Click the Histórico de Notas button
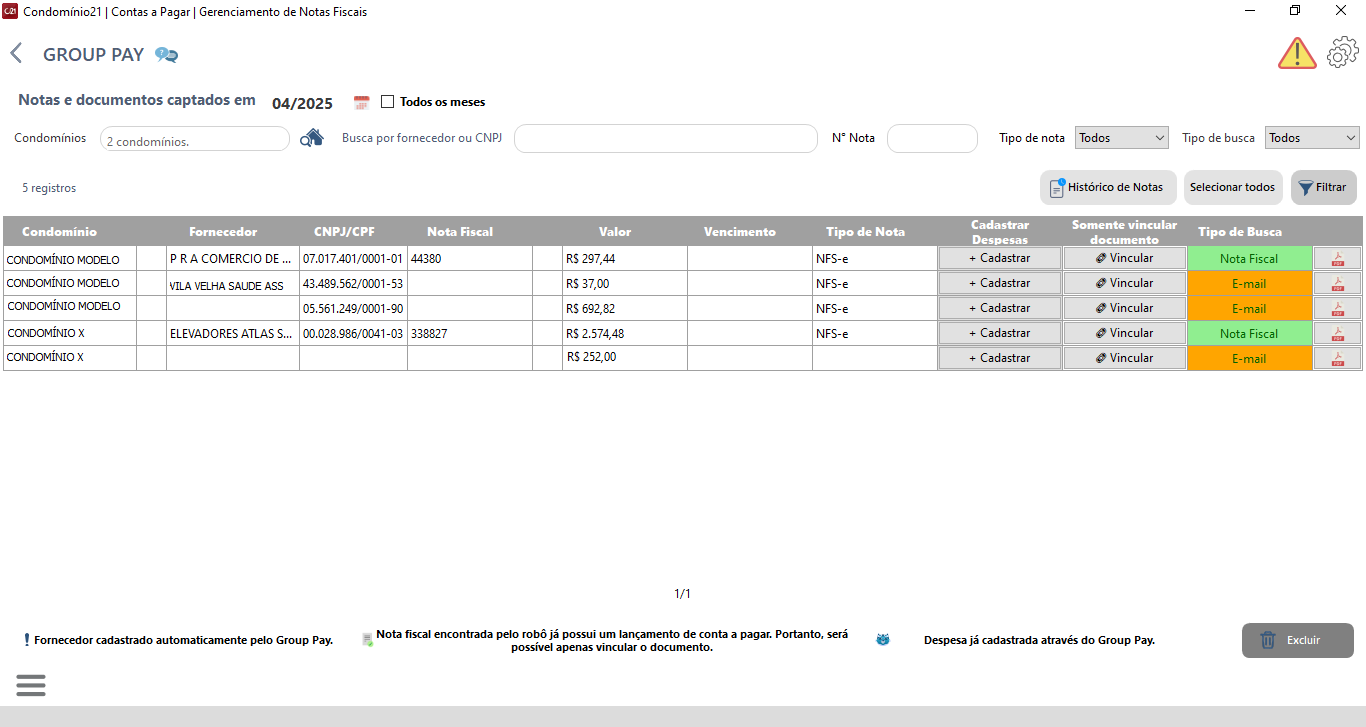The width and height of the screenshot is (1366, 727). (1108, 187)
